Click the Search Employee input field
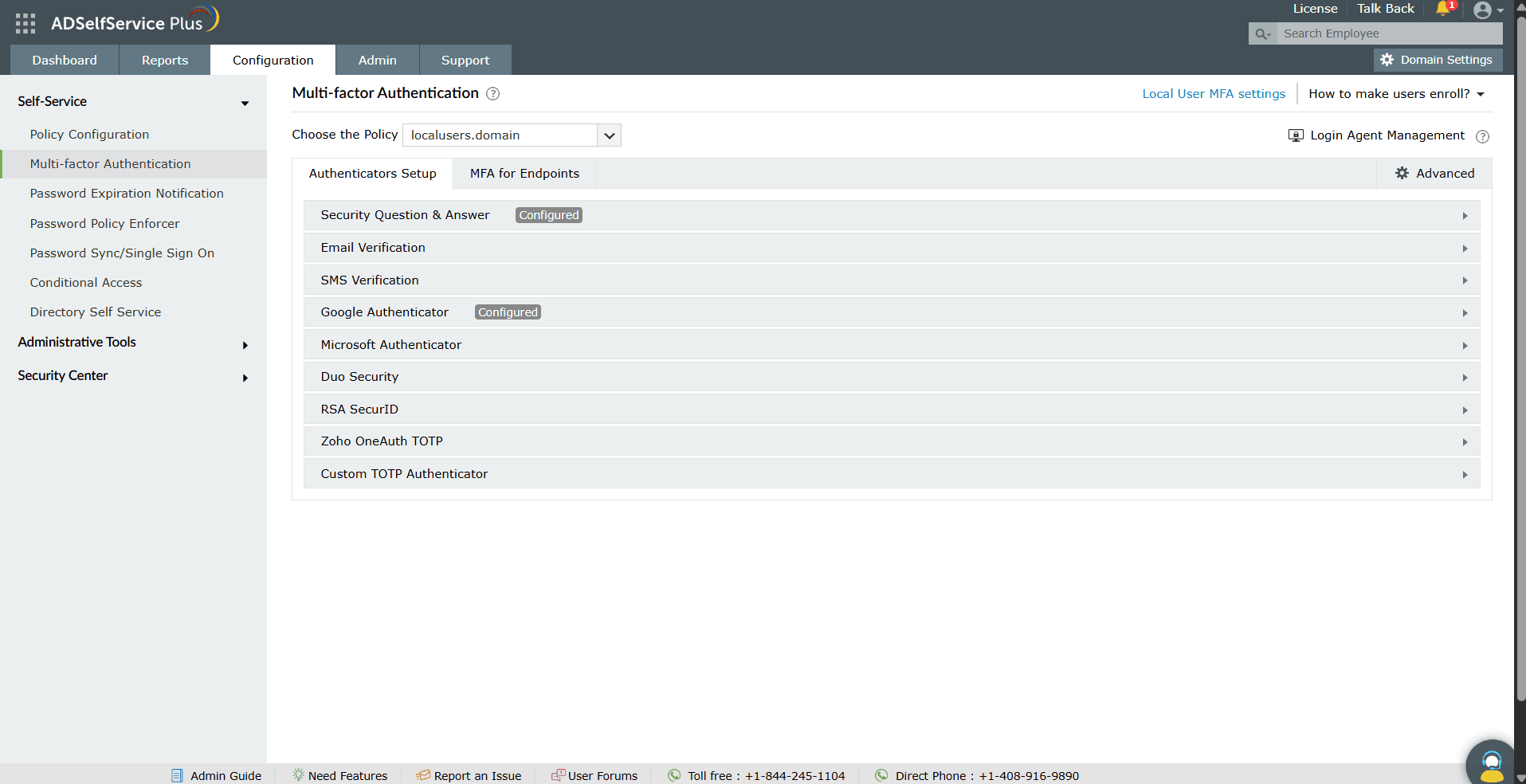The width and height of the screenshot is (1526, 784). tap(1390, 33)
